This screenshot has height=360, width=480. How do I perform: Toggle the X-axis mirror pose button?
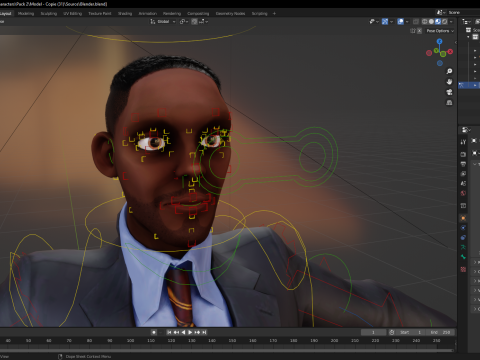click(x=419, y=31)
